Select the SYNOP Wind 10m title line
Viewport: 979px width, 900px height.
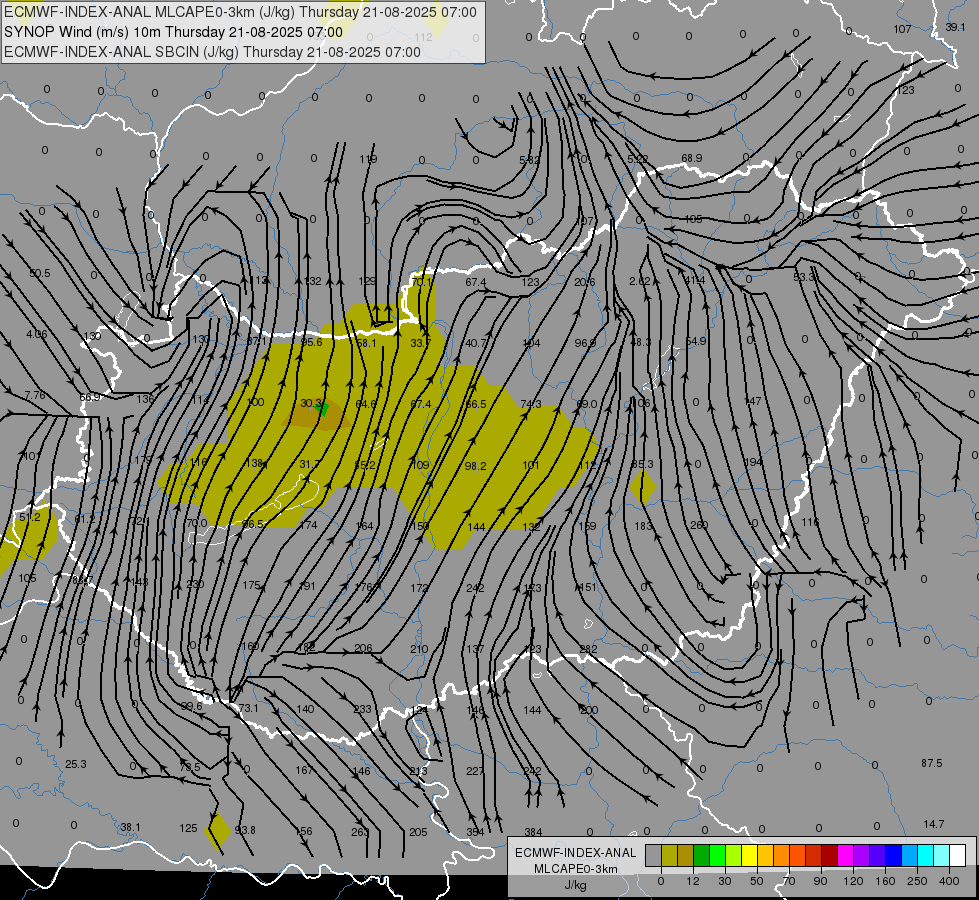(x=174, y=32)
